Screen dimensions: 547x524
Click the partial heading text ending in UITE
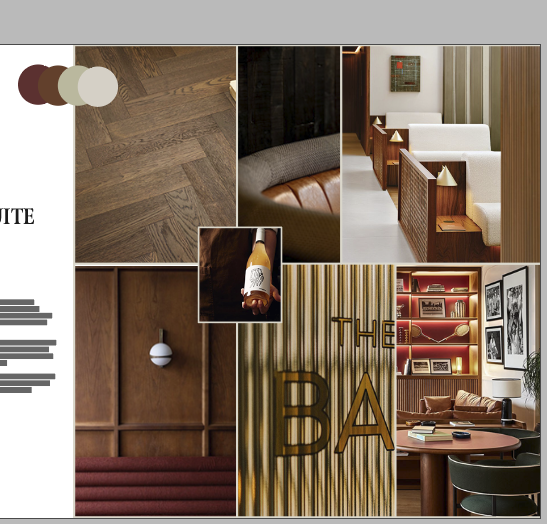point(17,216)
